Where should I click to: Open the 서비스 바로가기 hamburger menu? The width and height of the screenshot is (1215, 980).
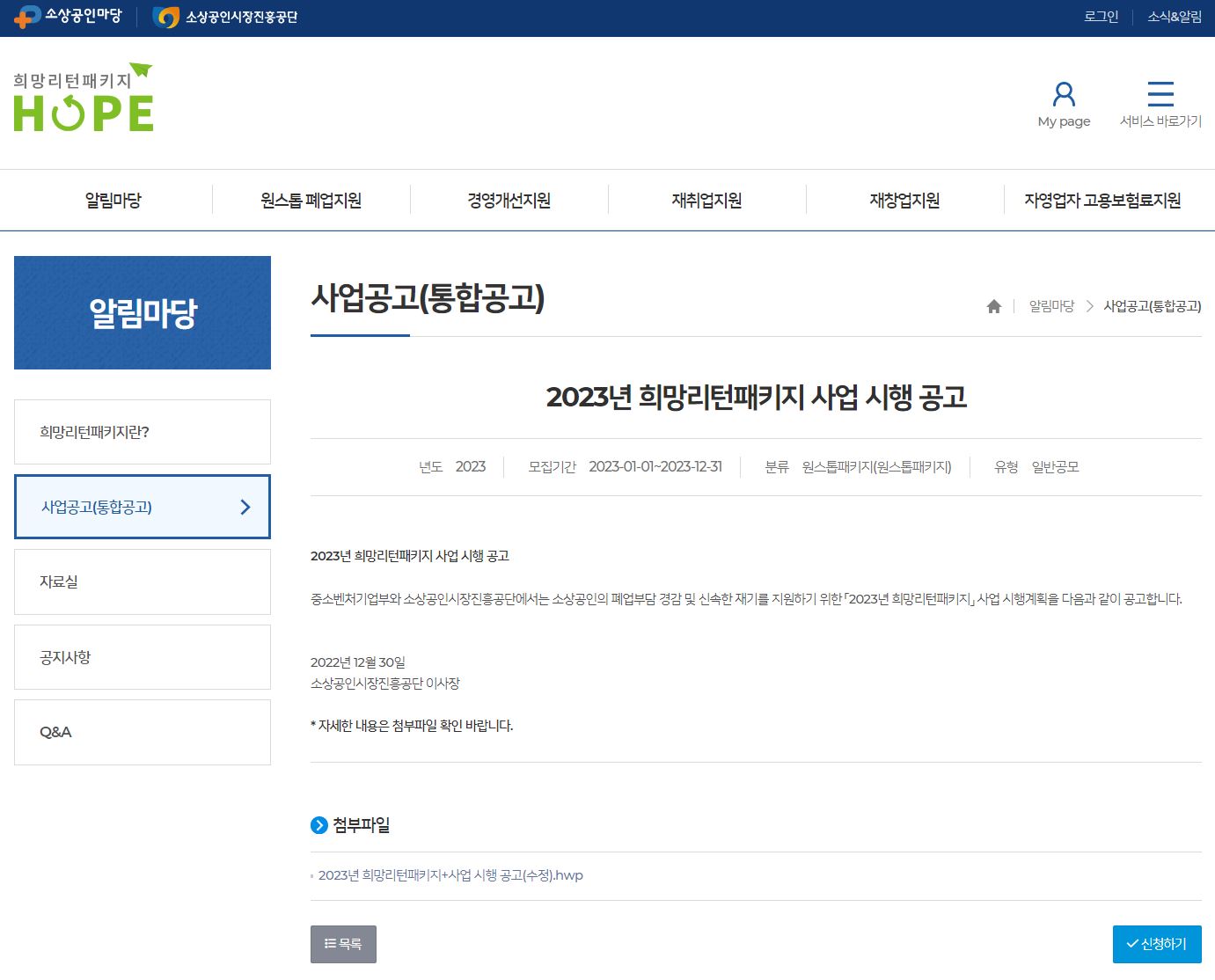pos(1160,92)
